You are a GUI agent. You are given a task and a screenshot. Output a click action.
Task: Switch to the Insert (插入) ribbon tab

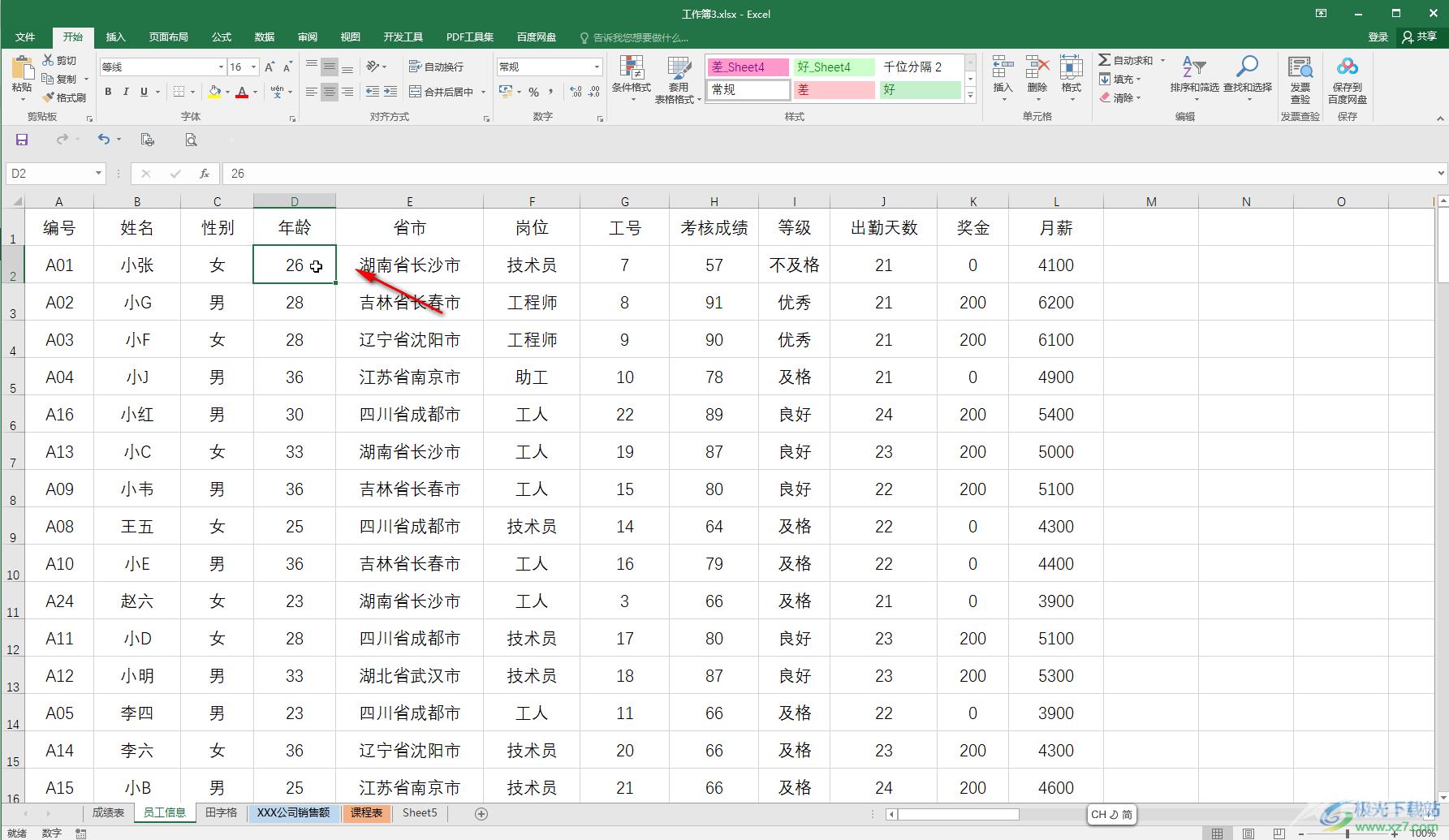click(116, 37)
